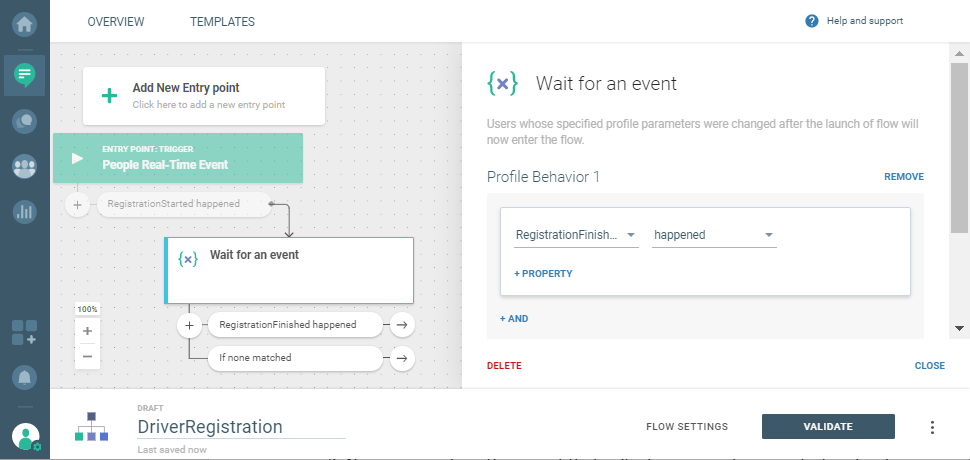
Task: Zoom in the flow canvas
Action: (x=87, y=331)
